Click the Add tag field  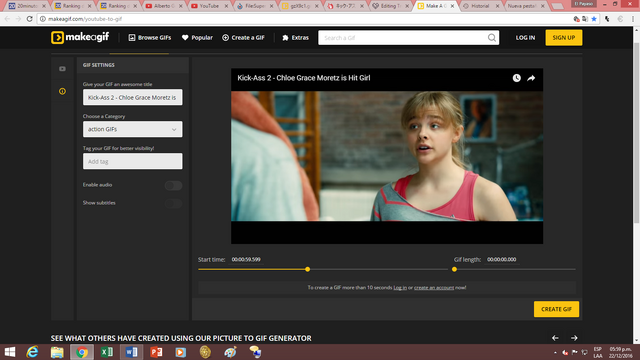[133, 161]
